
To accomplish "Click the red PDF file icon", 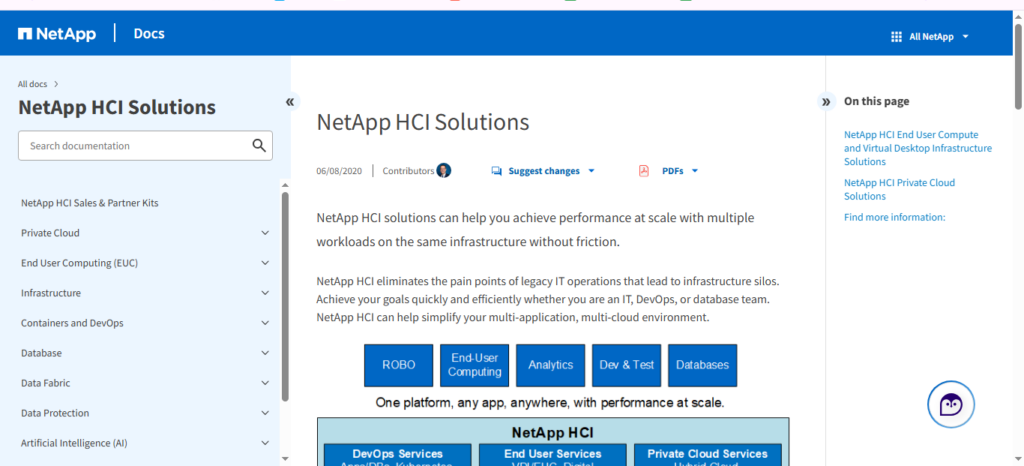I will click(644, 171).
